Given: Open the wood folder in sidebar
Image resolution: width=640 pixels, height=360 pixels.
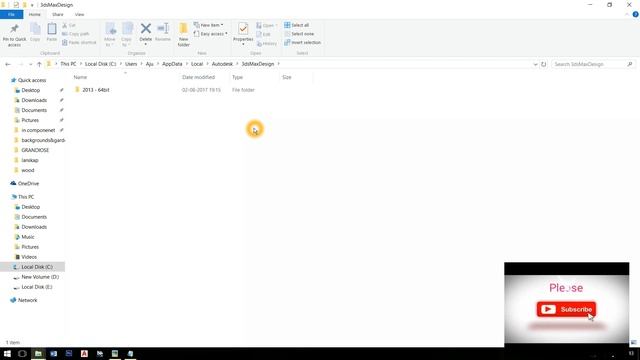Looking at the screenshot, I should pyautogui.click(x=28, y=170).
